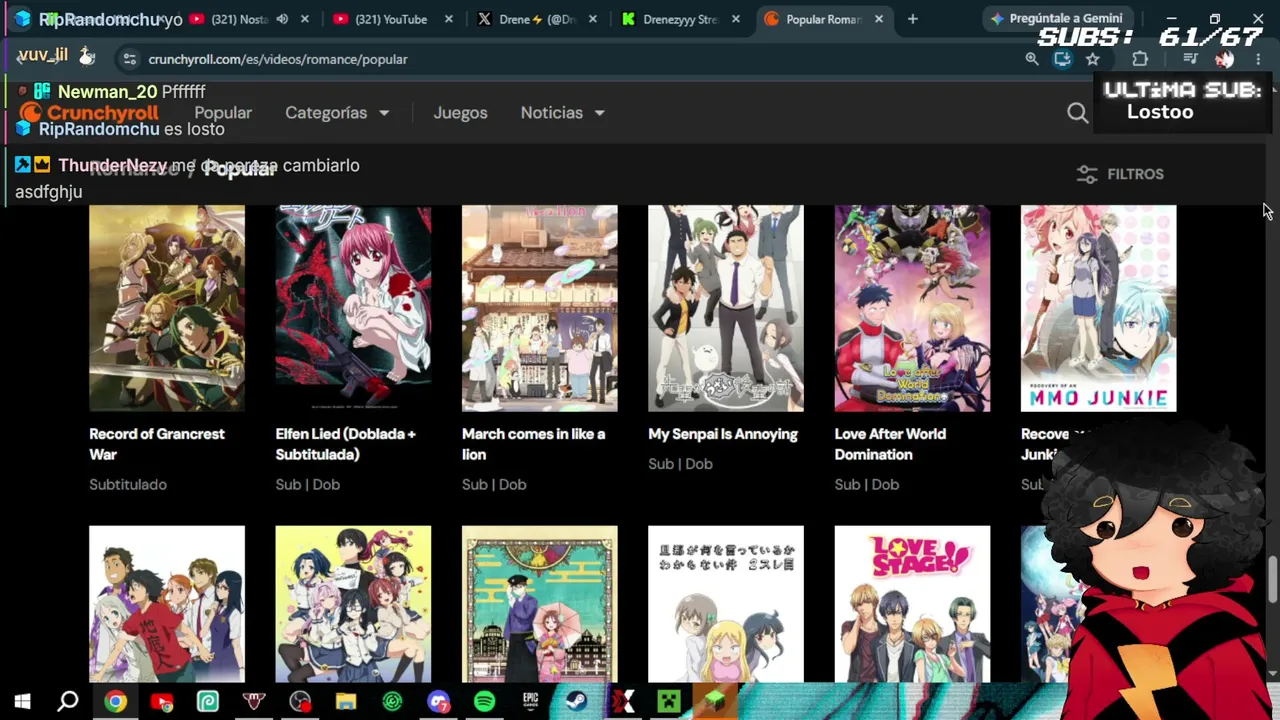Screen dimensions: 1280x720
Task: Open OBS Studio from the taskbar
Action: (300, 702)
